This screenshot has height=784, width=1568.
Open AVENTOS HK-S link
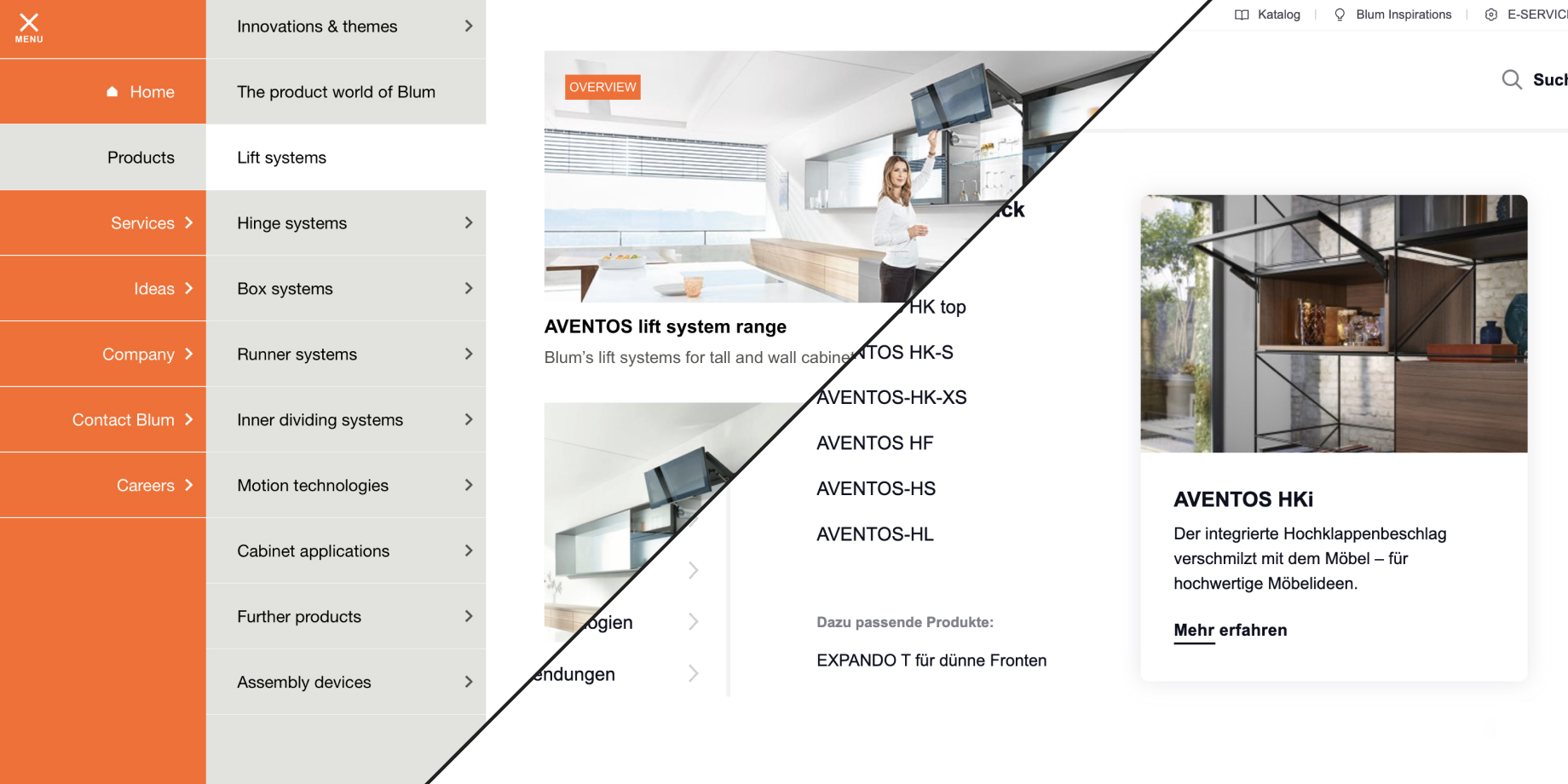(x=903, y=352)
